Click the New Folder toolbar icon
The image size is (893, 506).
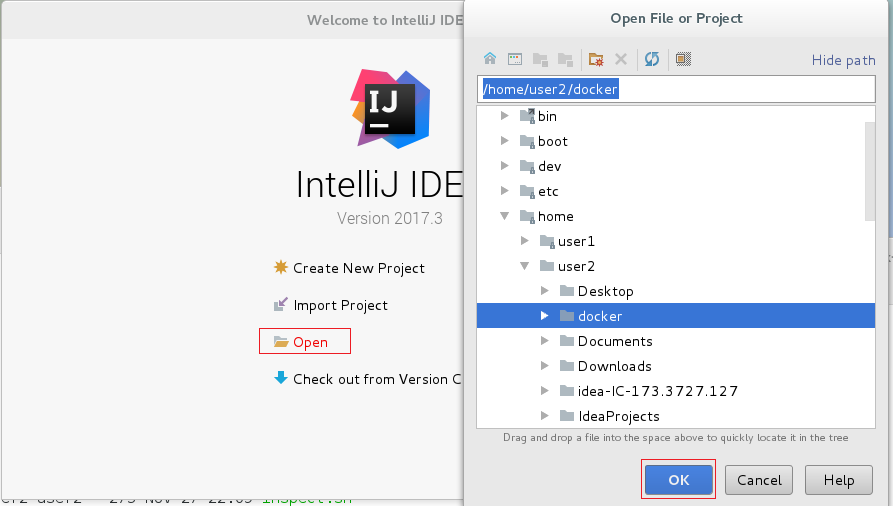[596, 59]
